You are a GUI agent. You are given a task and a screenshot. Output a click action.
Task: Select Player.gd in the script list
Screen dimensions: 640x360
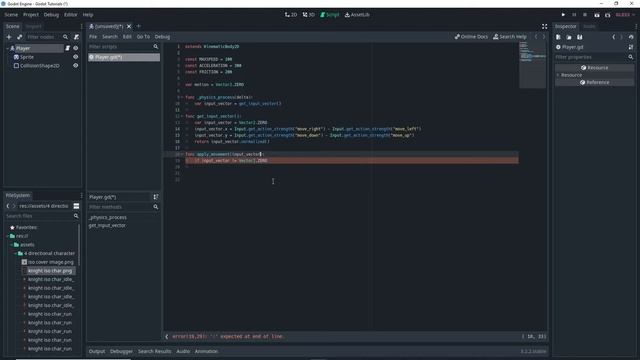124,57
